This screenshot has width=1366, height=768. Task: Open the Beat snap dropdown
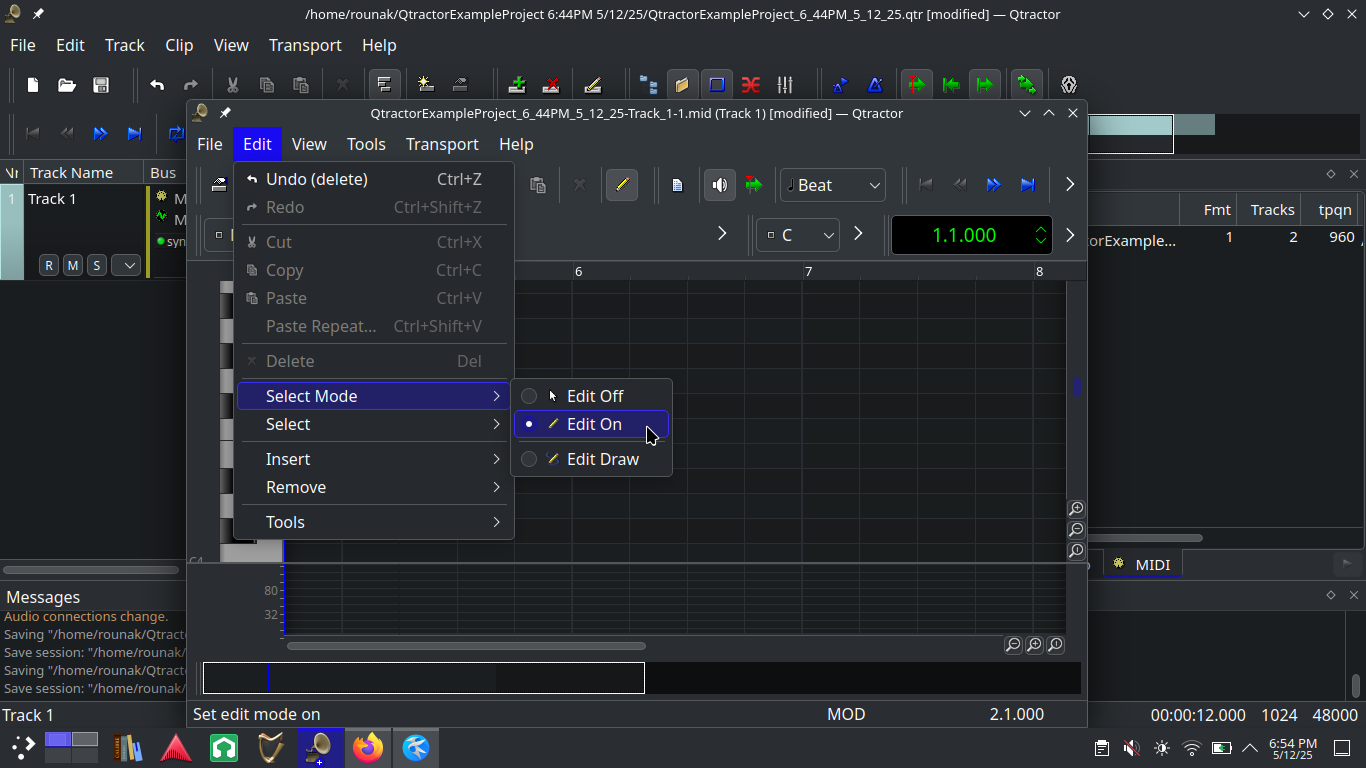pos(833,185)
